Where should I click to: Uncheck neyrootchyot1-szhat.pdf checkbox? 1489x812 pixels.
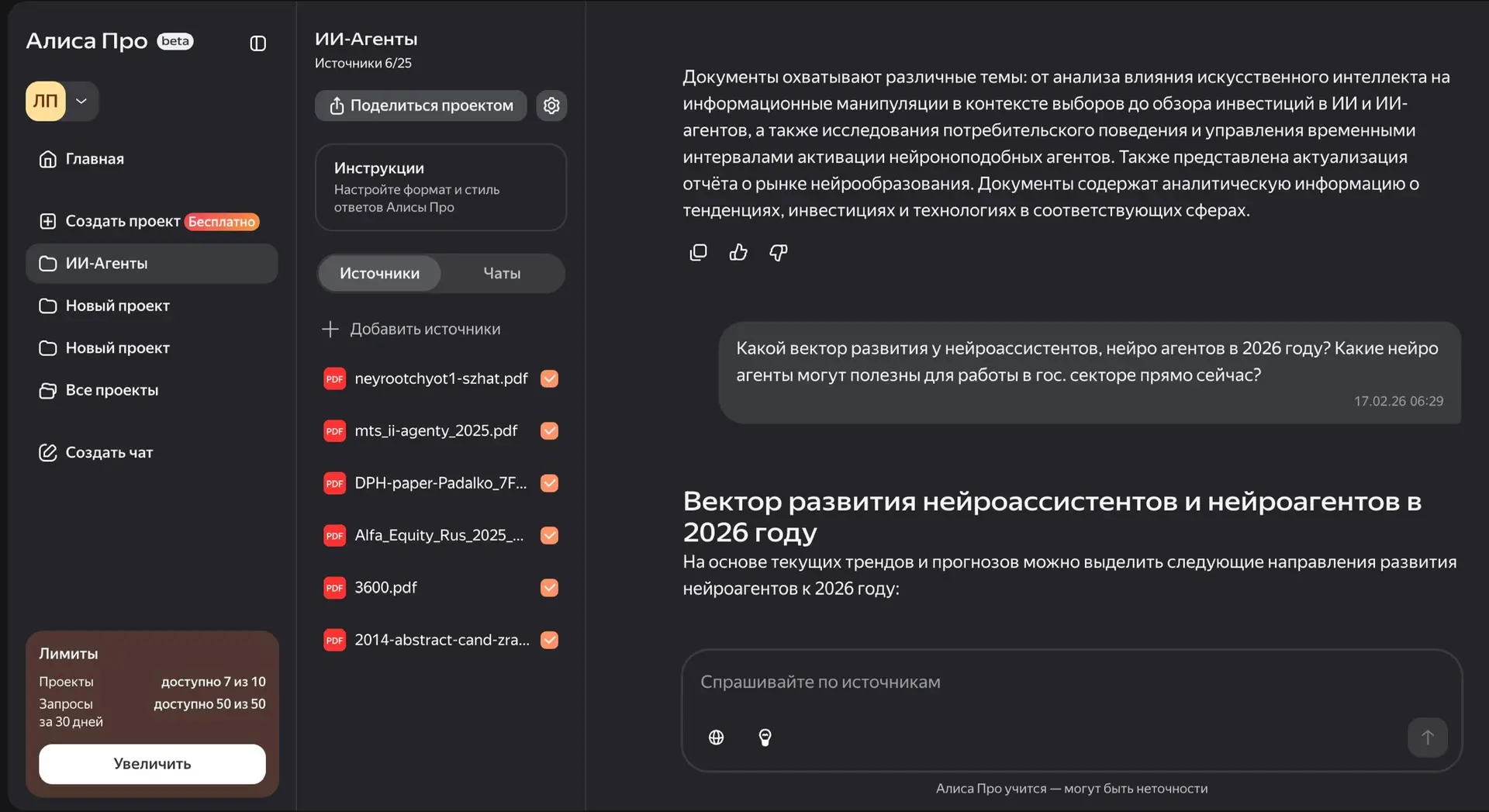tap(549, 378)
